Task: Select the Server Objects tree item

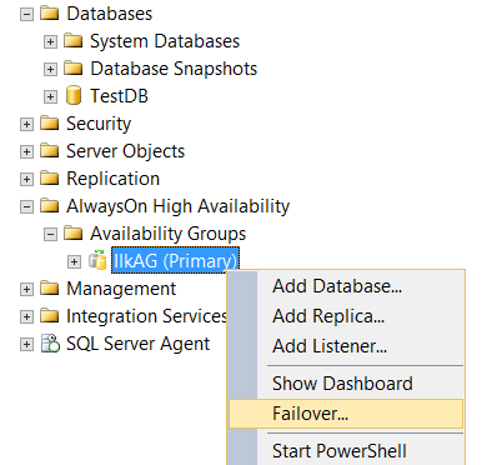Action: (125, 151)
